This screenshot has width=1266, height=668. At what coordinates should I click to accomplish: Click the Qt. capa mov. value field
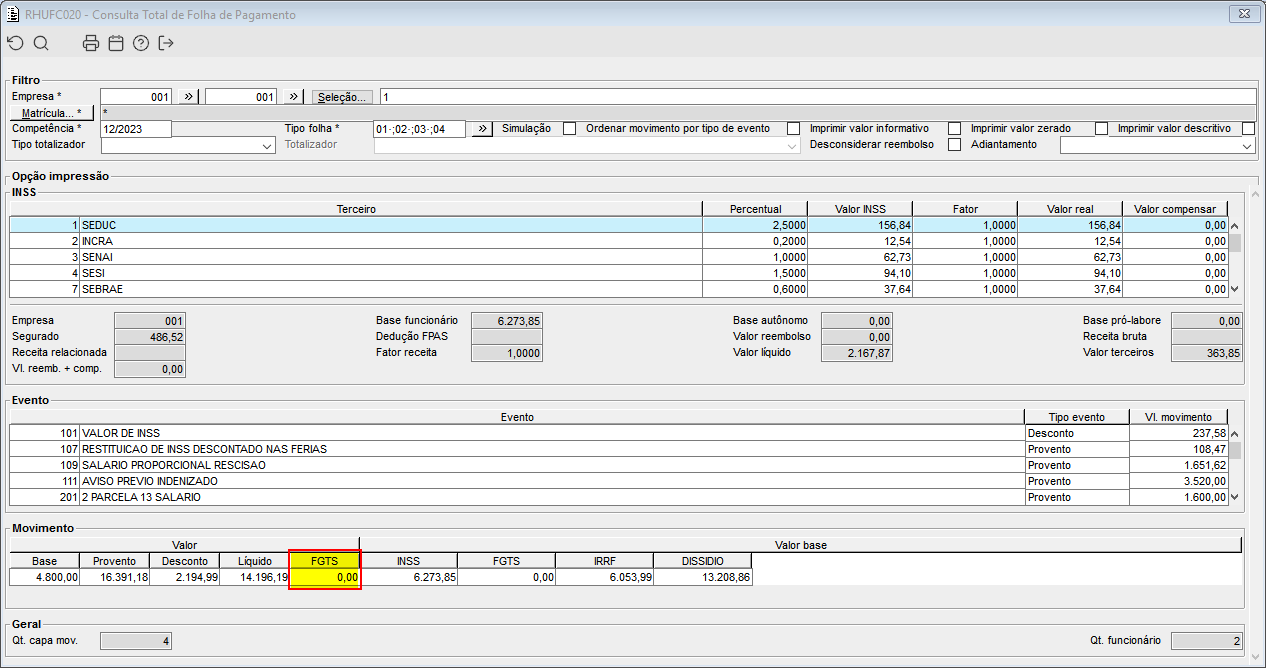(136, 640)
